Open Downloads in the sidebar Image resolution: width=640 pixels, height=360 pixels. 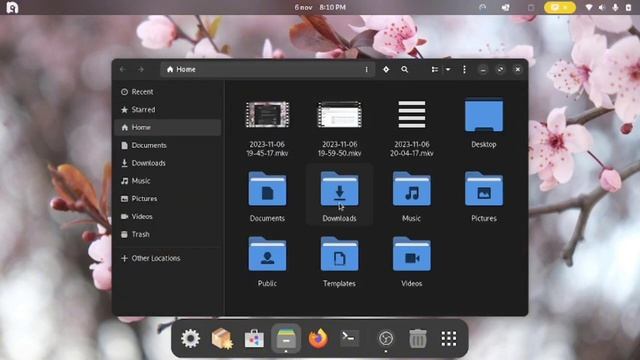click(168, 163)
